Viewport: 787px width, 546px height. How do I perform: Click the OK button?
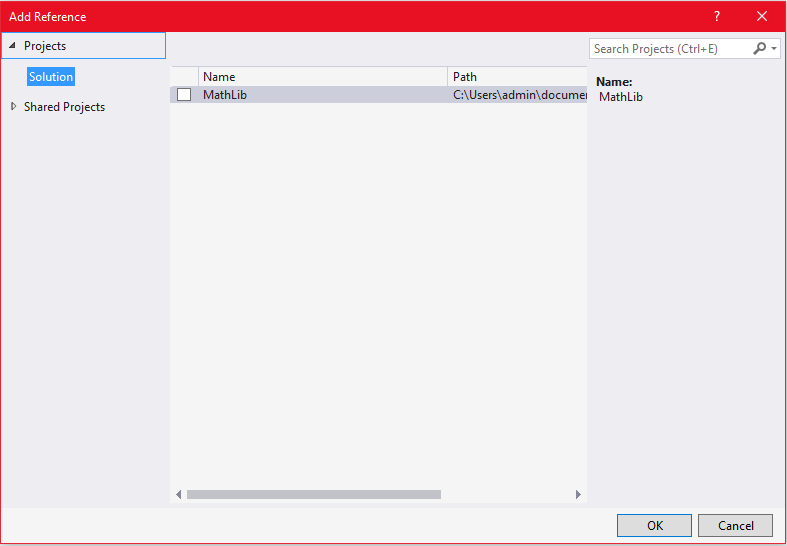tap(654, 525)
